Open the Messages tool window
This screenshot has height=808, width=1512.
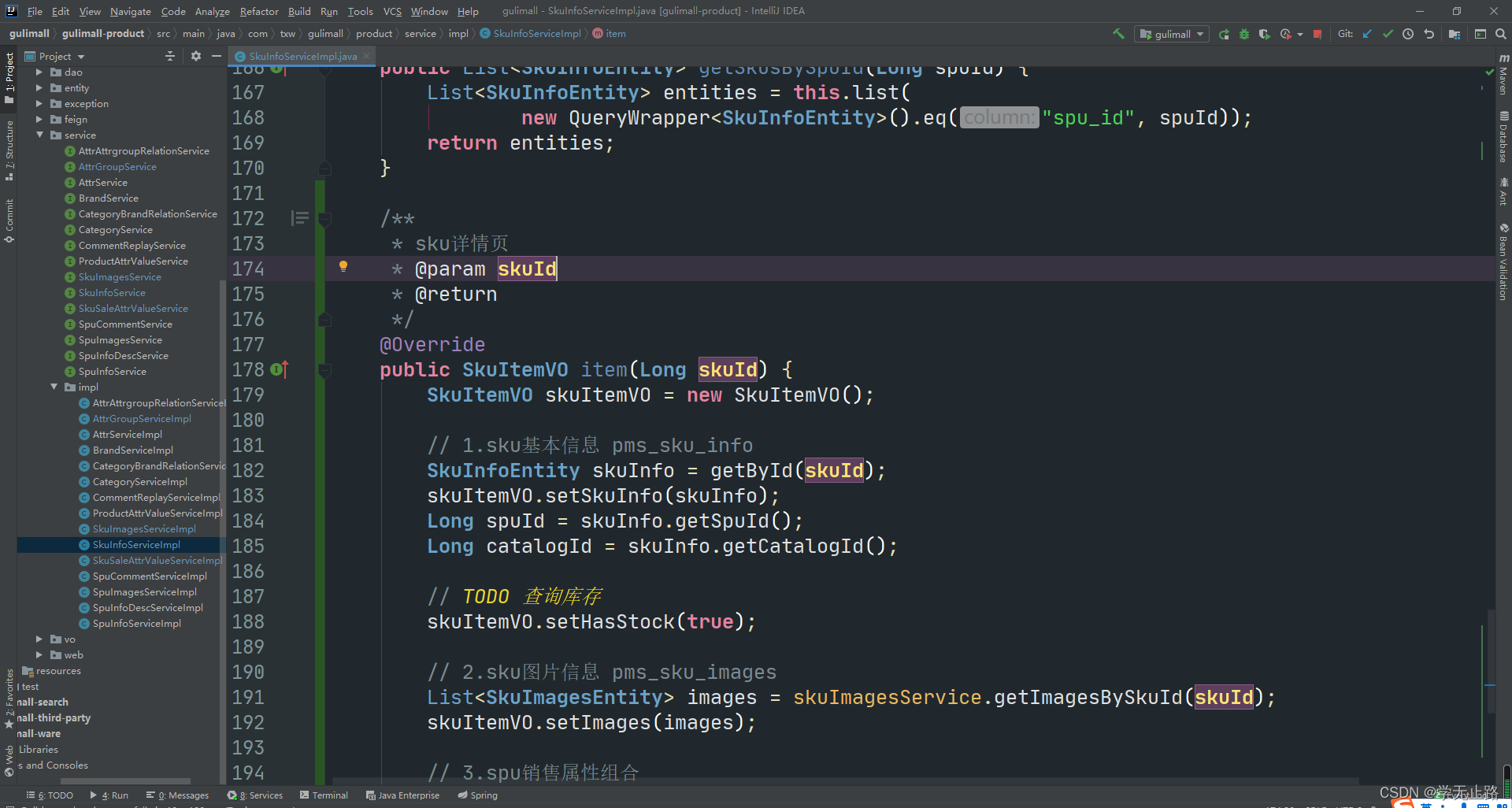178,795
